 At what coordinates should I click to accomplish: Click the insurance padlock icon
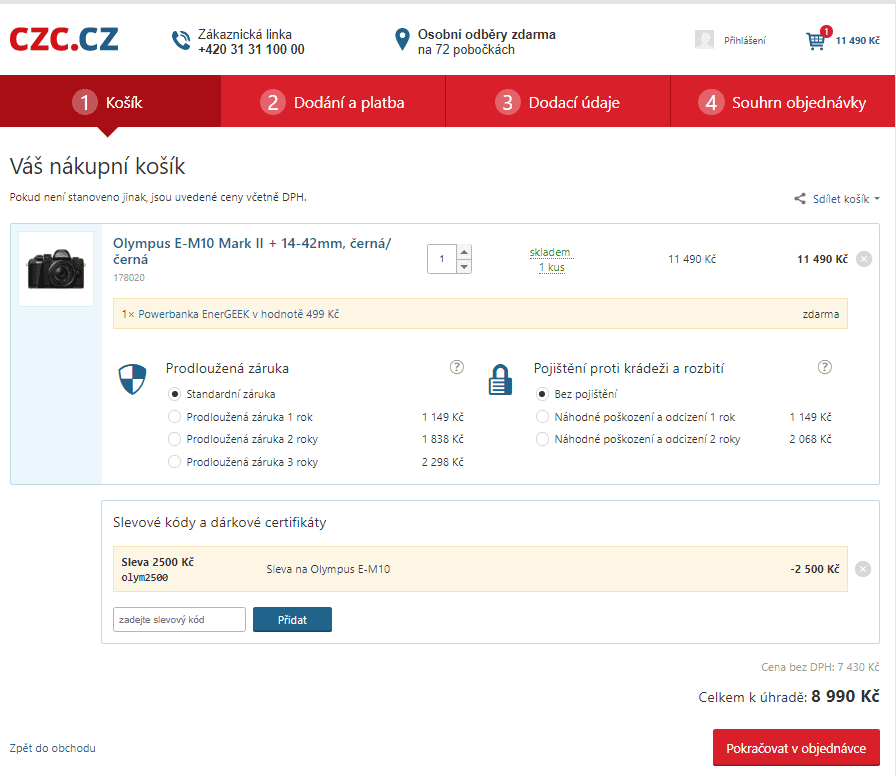(x=500, y=380)
